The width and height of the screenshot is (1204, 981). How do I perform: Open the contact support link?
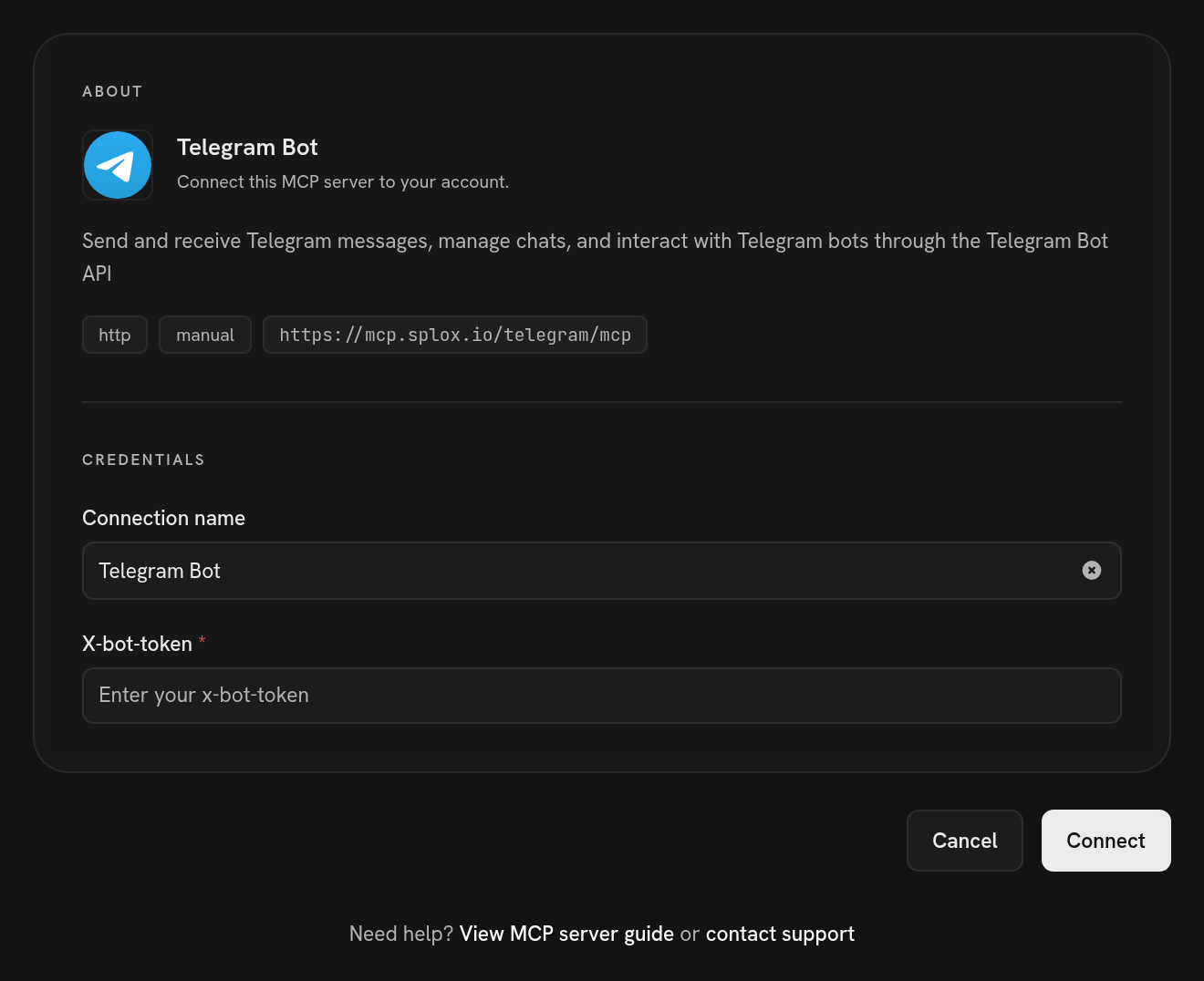[x=780, y=934]
